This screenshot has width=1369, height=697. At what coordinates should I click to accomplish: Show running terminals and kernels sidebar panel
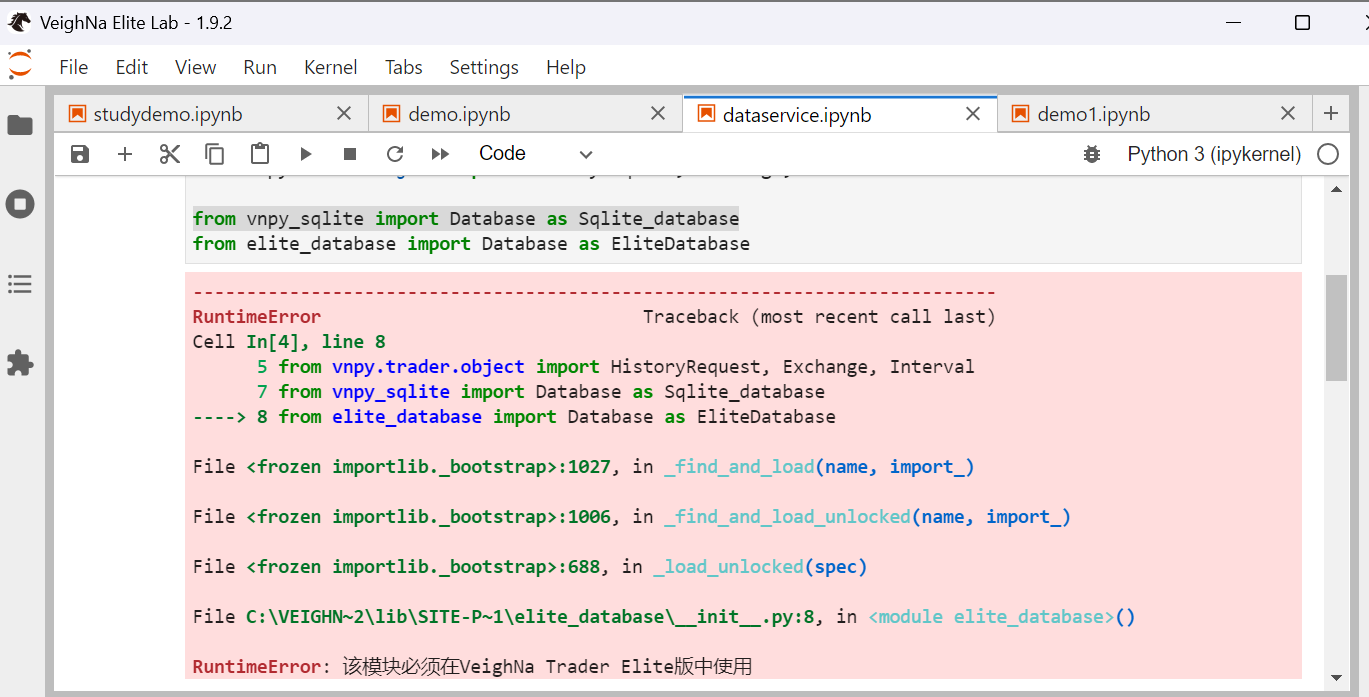pyautogui.click(x=20, y=205)
